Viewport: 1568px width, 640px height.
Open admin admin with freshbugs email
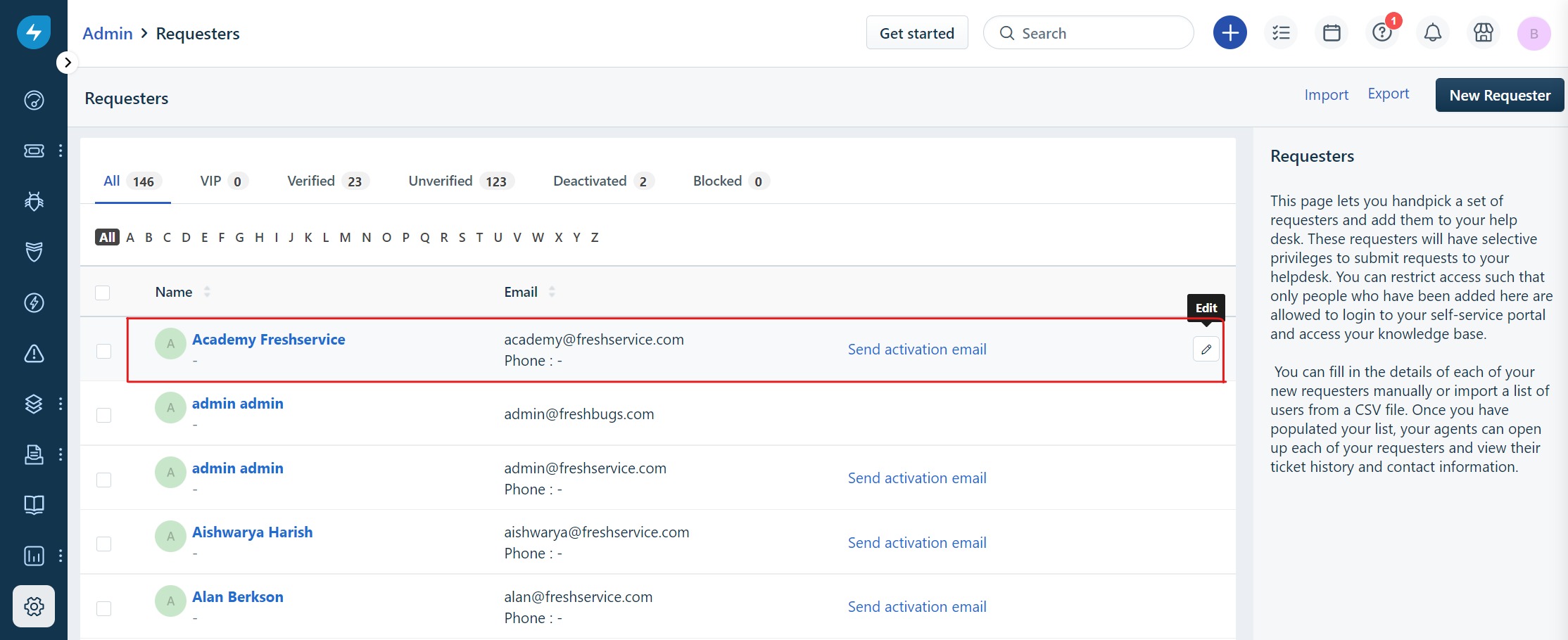pyautogui.click(x=237, y=404)
